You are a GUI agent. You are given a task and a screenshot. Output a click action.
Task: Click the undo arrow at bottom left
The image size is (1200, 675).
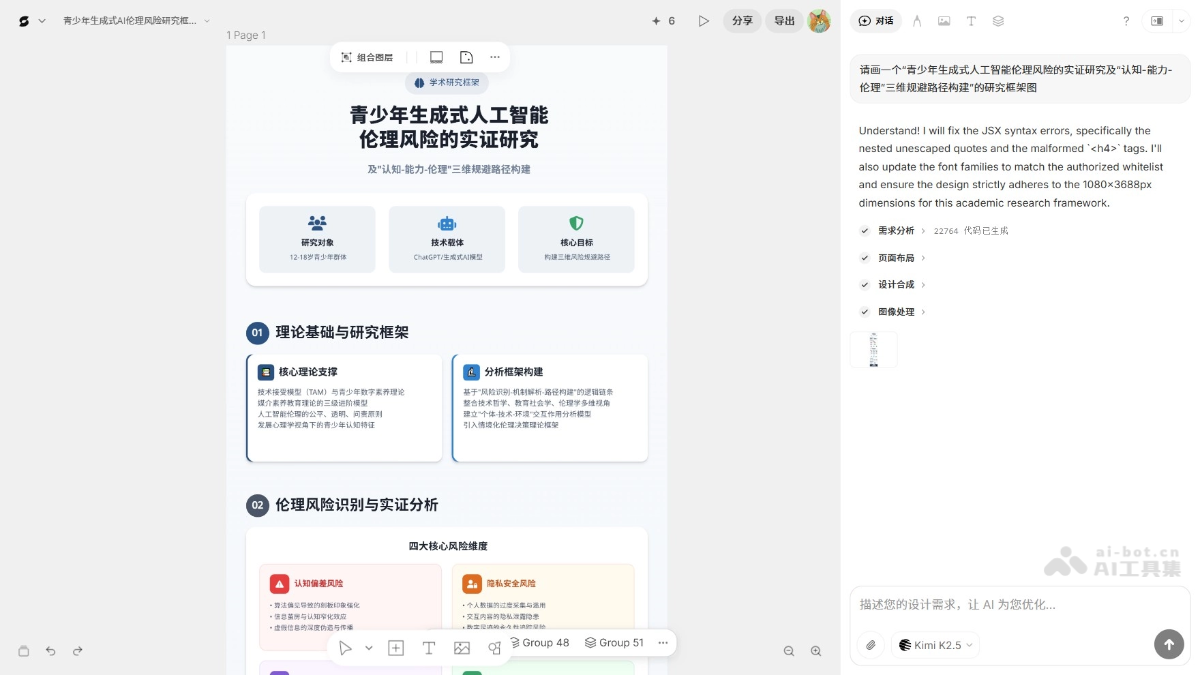(51, 651)
